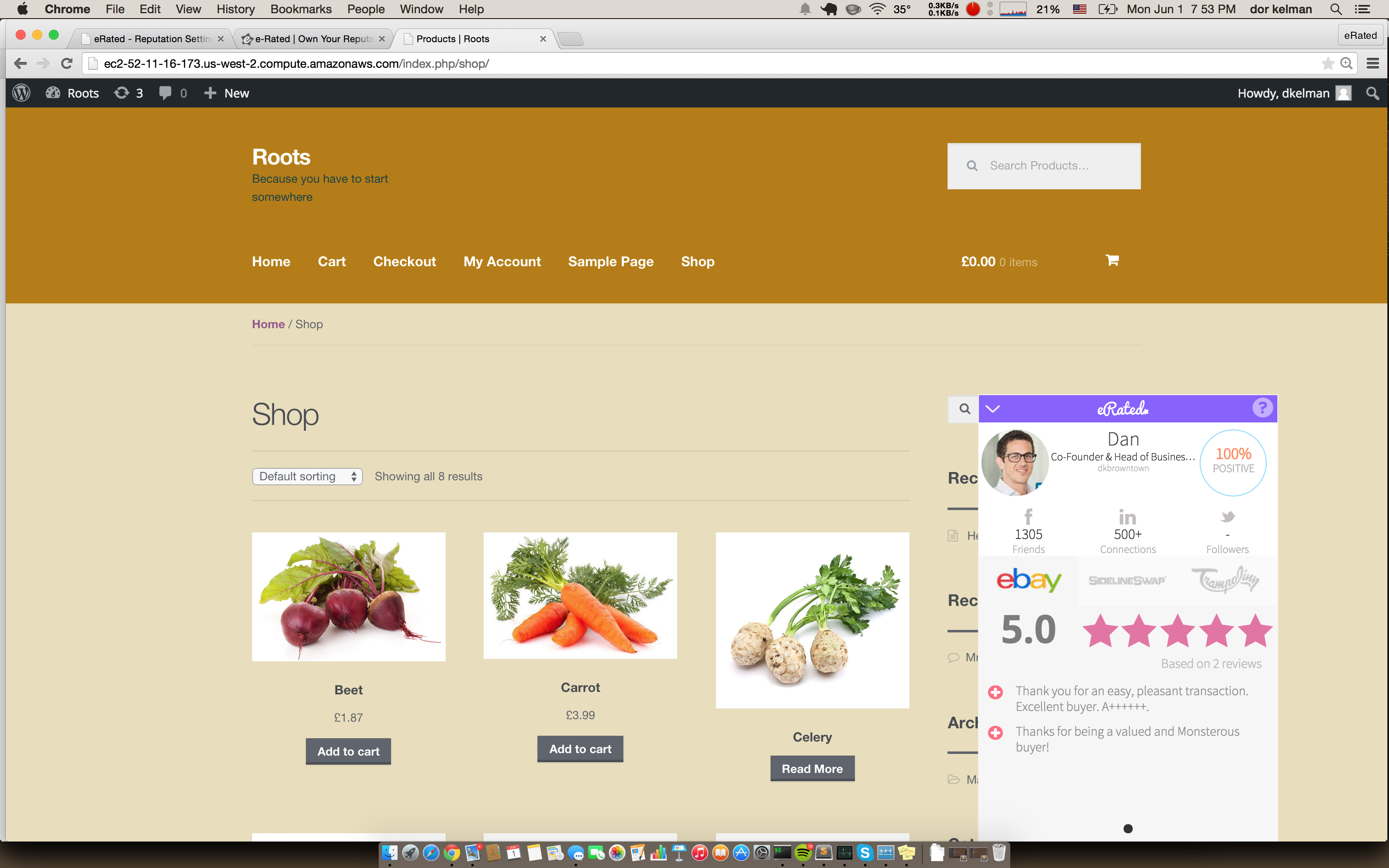The height and width of the screenshot is (868, 1389).
Task: Open Sample Page navigation link
Action: [x=611, y=261]
